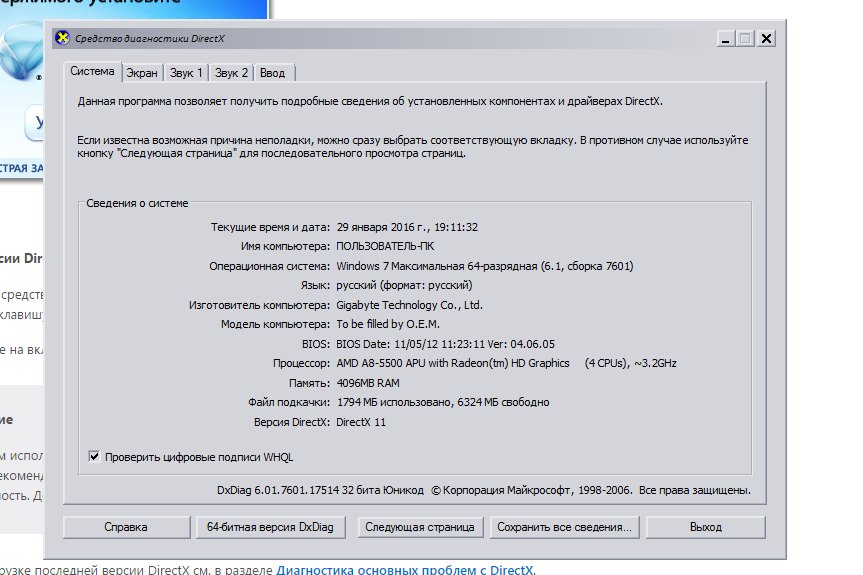Select computer name ПОЛЬЗОВАТЕЛЬ-ПК
The image size is (863, 575).
pos(385,247)
